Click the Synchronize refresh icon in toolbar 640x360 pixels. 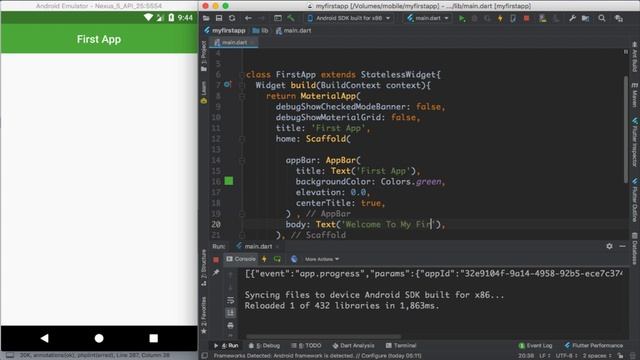tap(232, 18)
